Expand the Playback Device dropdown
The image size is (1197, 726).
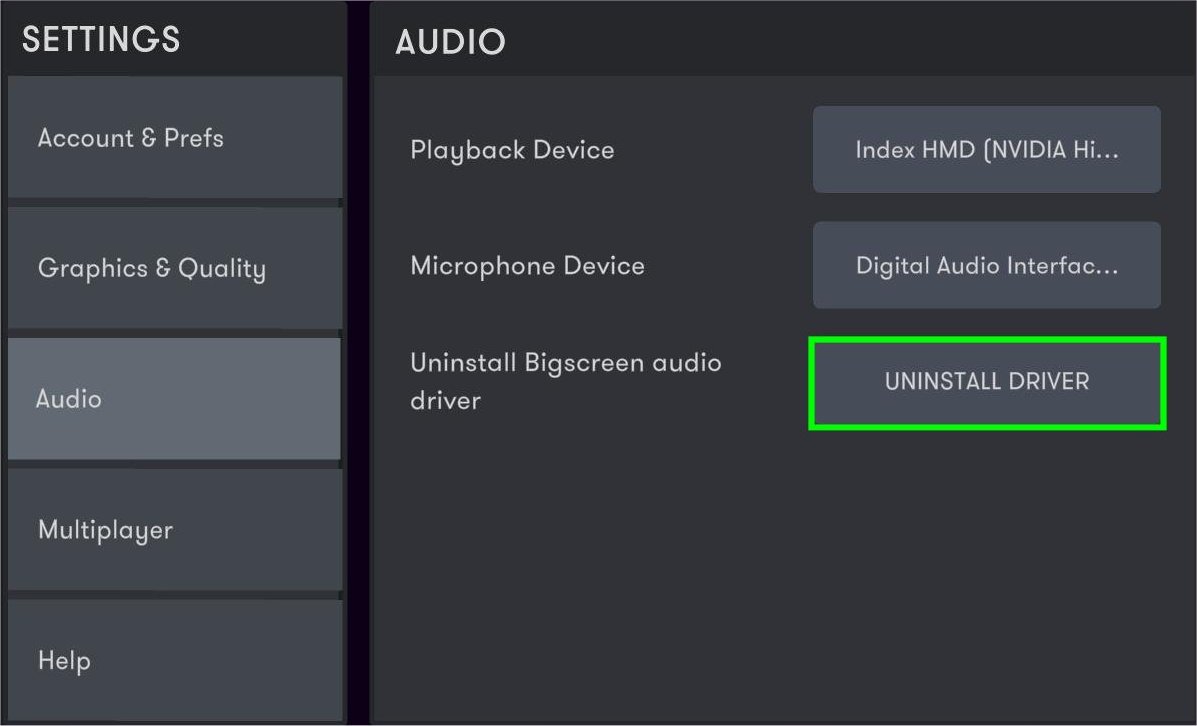pos(986,150)
